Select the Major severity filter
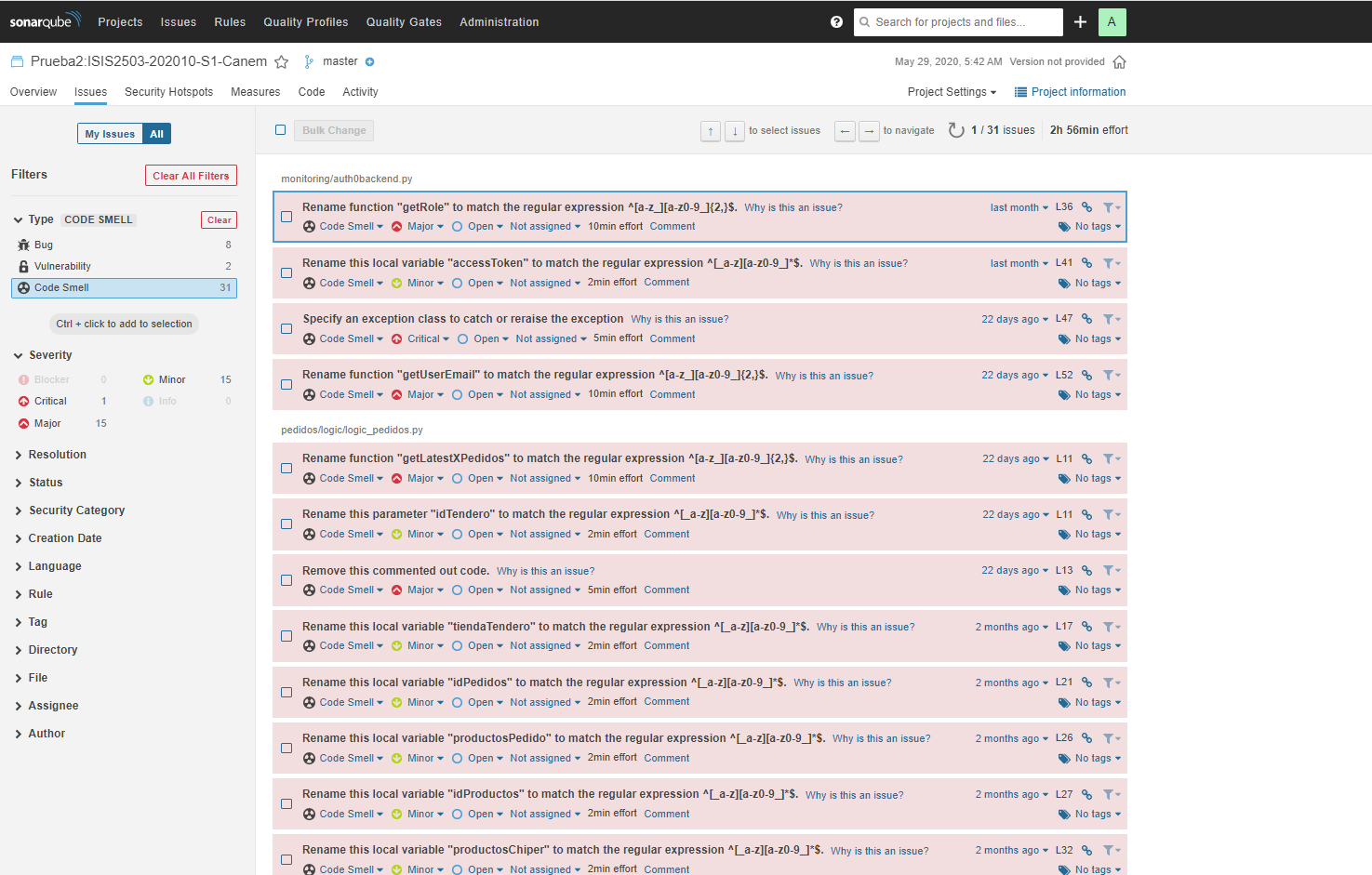 click(x=63, y=423)
